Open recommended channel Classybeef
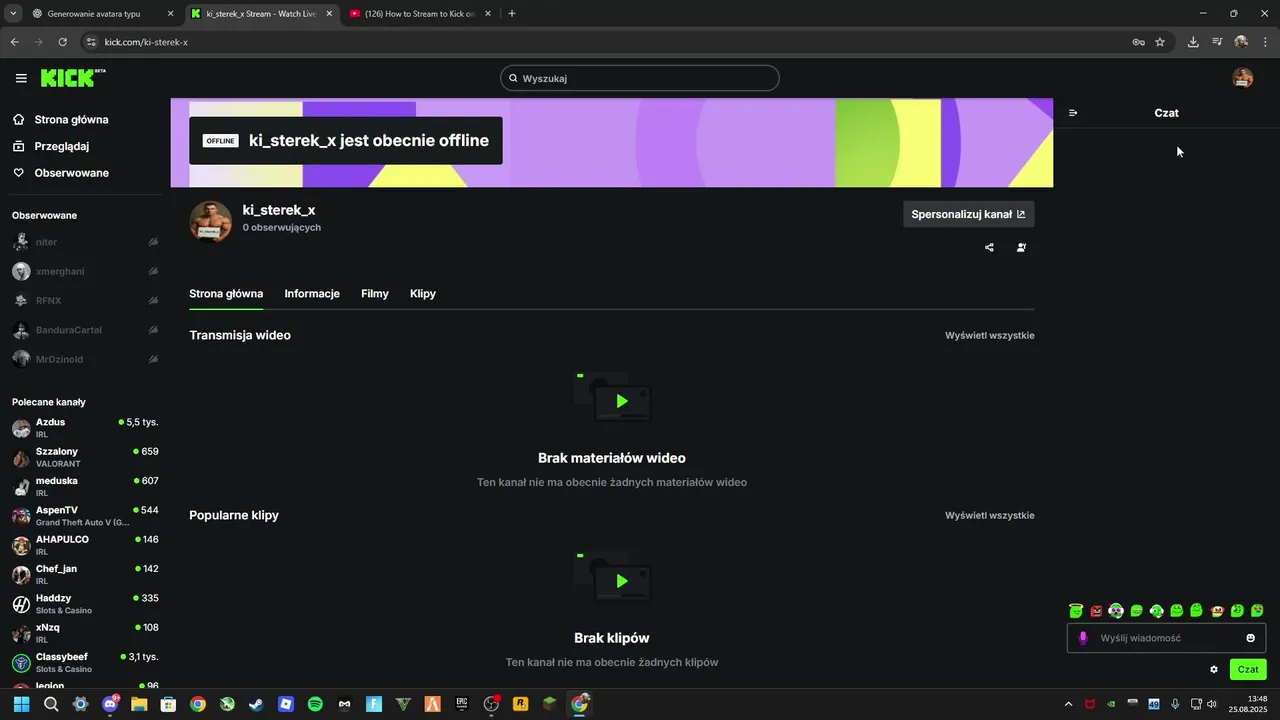Image resolution: width=1280 pixels, height=720 pixels. (85, 662)
